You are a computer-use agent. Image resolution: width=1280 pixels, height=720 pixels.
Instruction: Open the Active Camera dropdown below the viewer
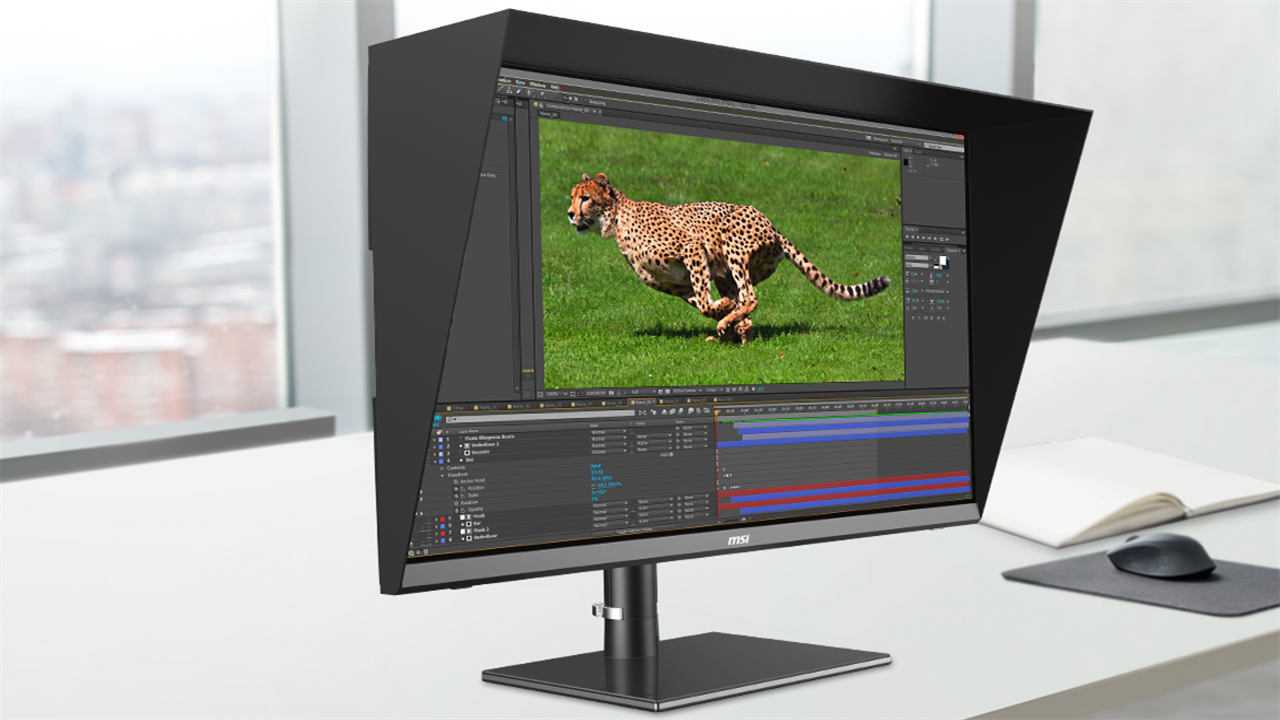(687, 390)
